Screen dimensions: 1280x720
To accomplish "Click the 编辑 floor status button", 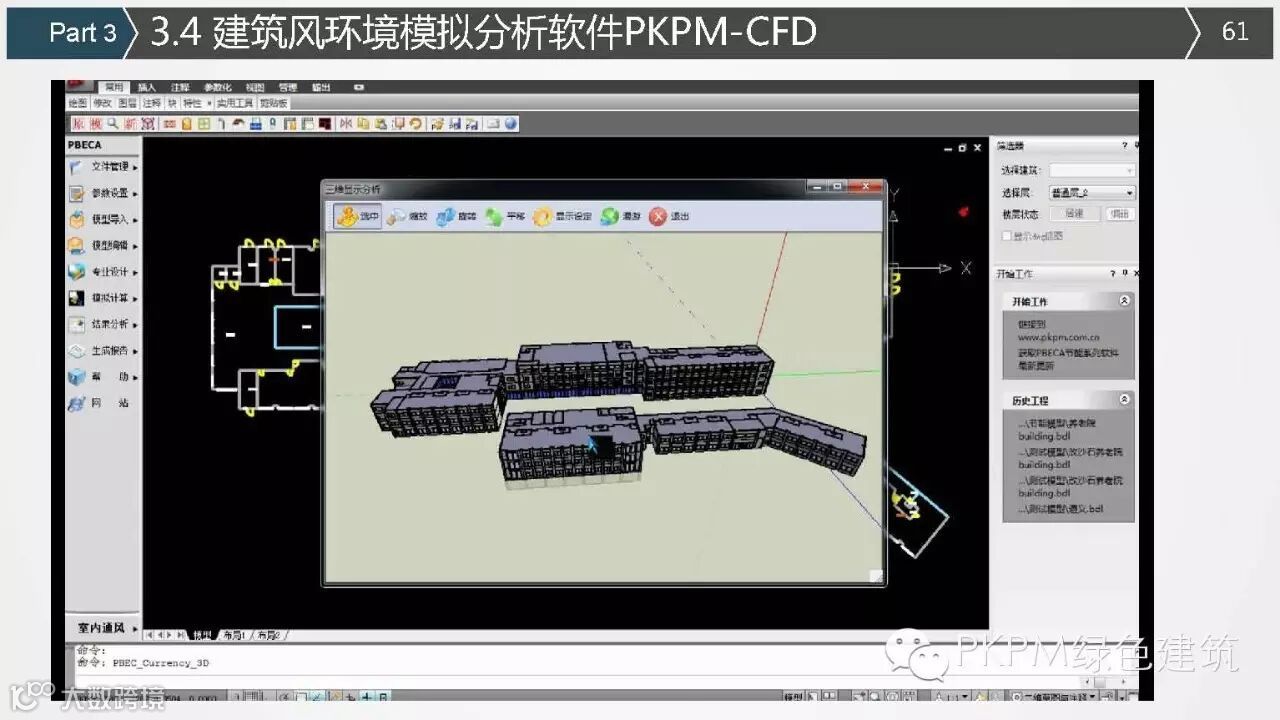I will point(1120,214).
